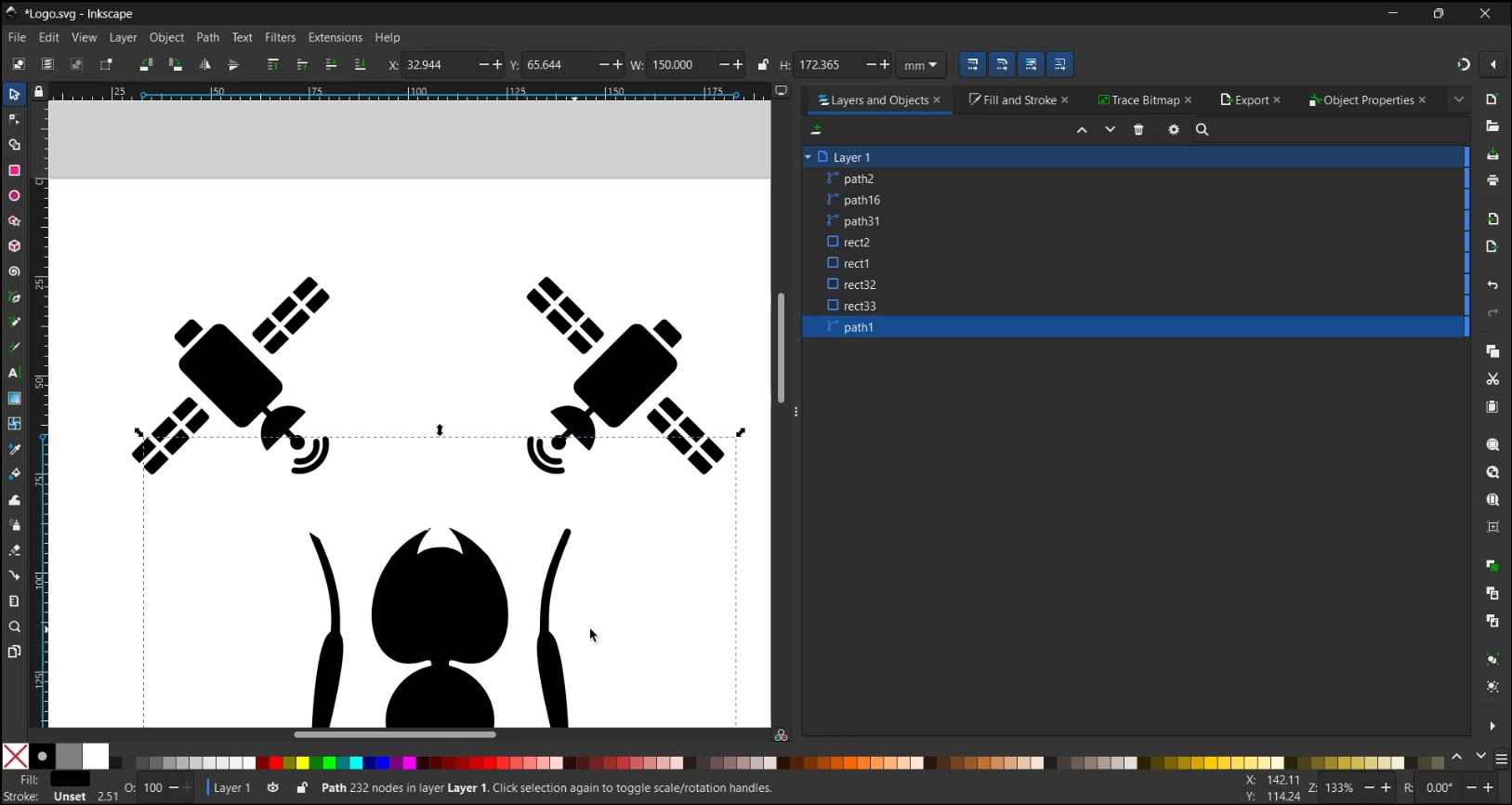This screenshot has height=805, width=1512.
Task: Toggle guide lock at ruler corner
Action: coord(38,92)
